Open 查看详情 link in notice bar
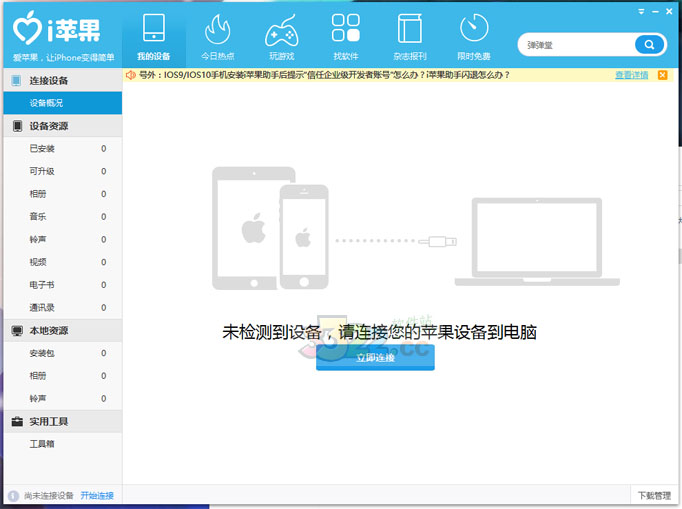The image size is (682, 509). (632, 75)
